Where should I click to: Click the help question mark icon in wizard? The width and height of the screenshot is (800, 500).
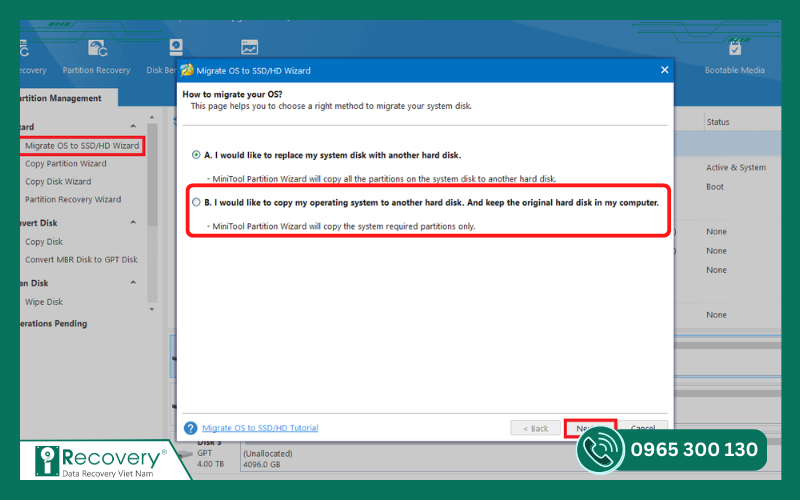(190, 428)
